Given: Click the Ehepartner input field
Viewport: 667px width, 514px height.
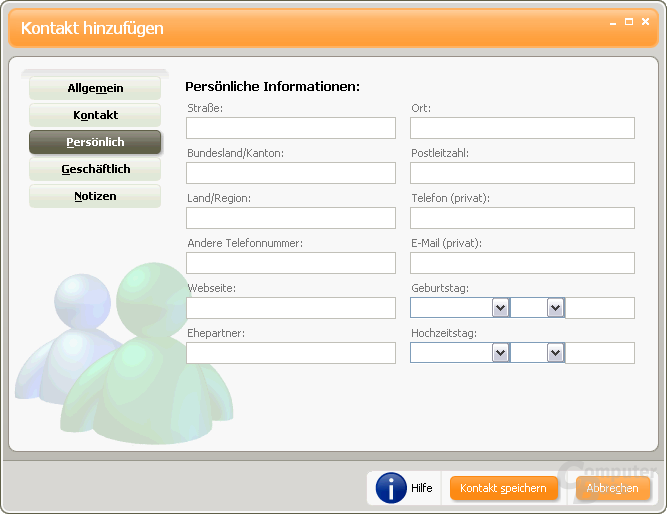Looking at the screenshot, I should click(x=291, y=353).
